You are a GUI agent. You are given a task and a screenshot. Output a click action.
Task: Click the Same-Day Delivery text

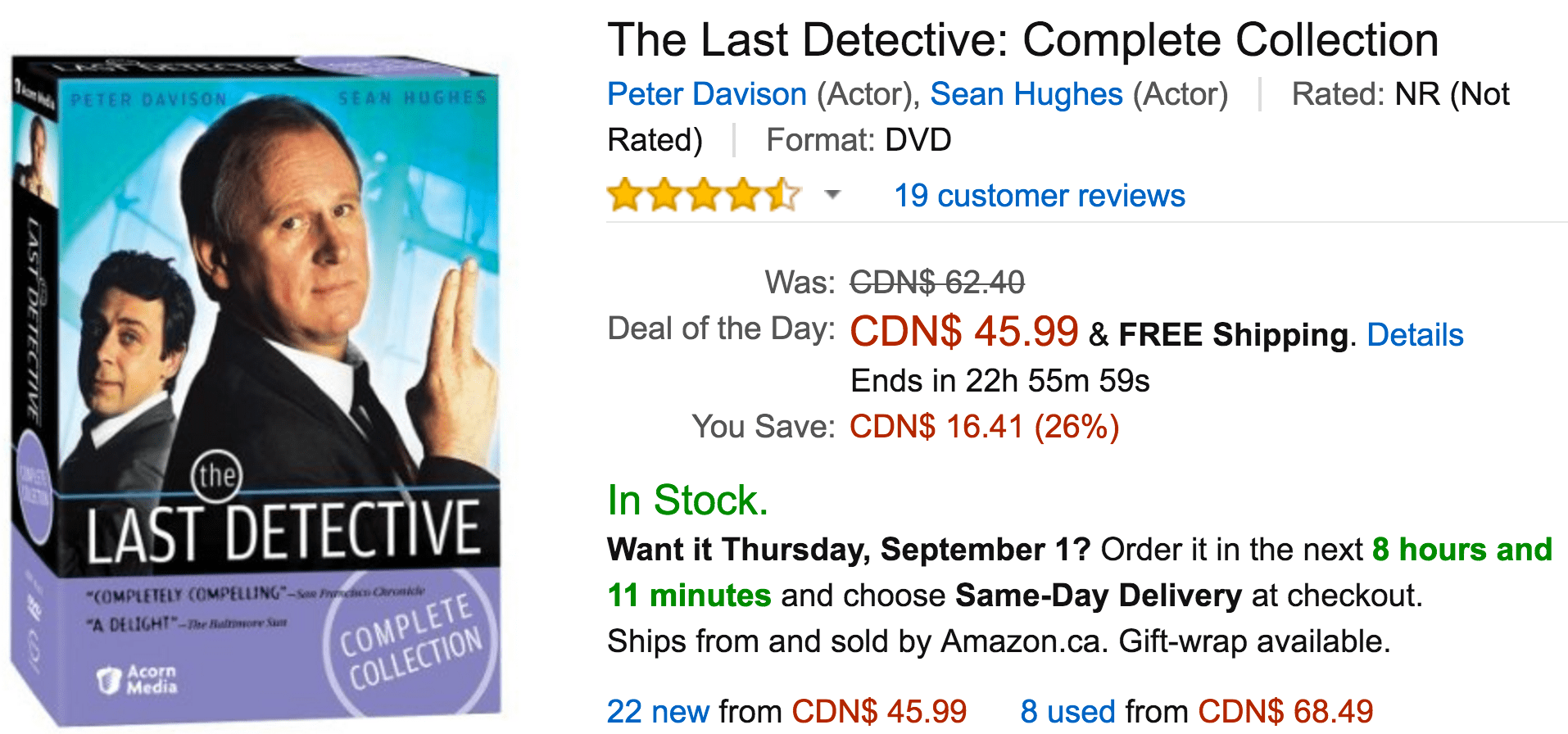[x=1099, y=596]
